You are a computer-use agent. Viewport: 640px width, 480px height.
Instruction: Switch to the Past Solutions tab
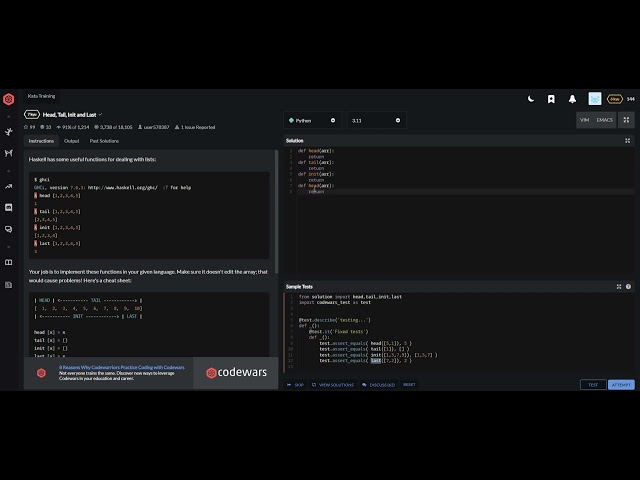[104, 141]
